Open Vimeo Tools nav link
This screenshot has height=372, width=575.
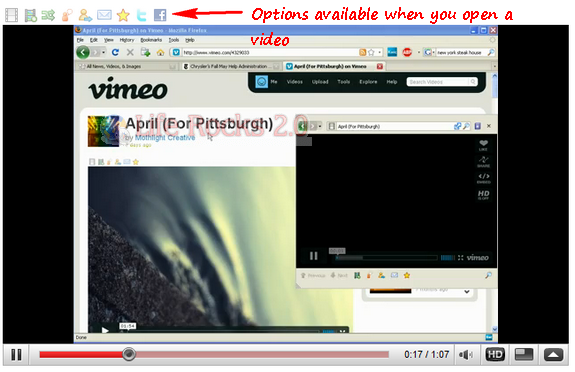click(x=344, y=82)
